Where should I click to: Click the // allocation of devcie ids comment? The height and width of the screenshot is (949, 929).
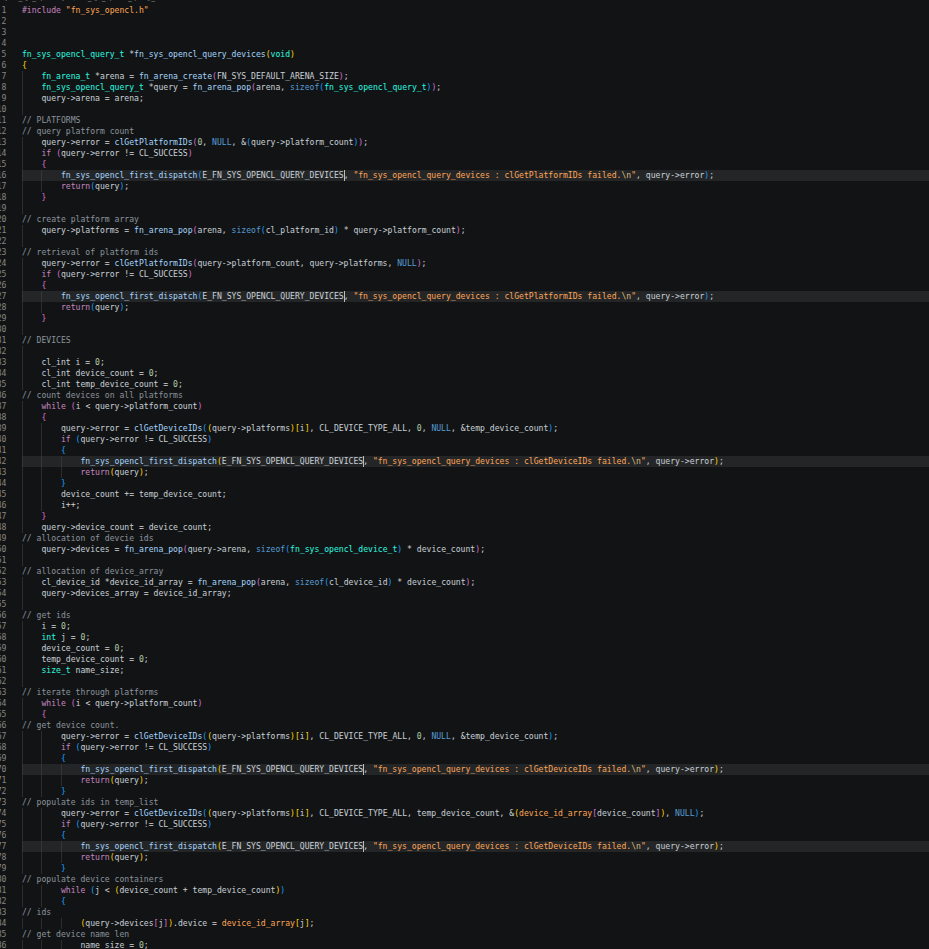point(88,538)
